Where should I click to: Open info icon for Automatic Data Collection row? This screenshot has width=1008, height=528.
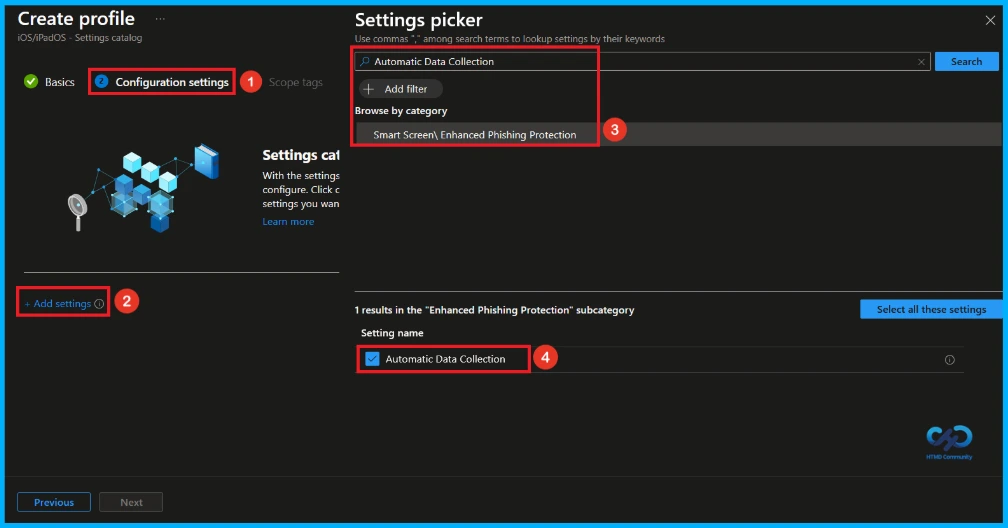[950, 360]
